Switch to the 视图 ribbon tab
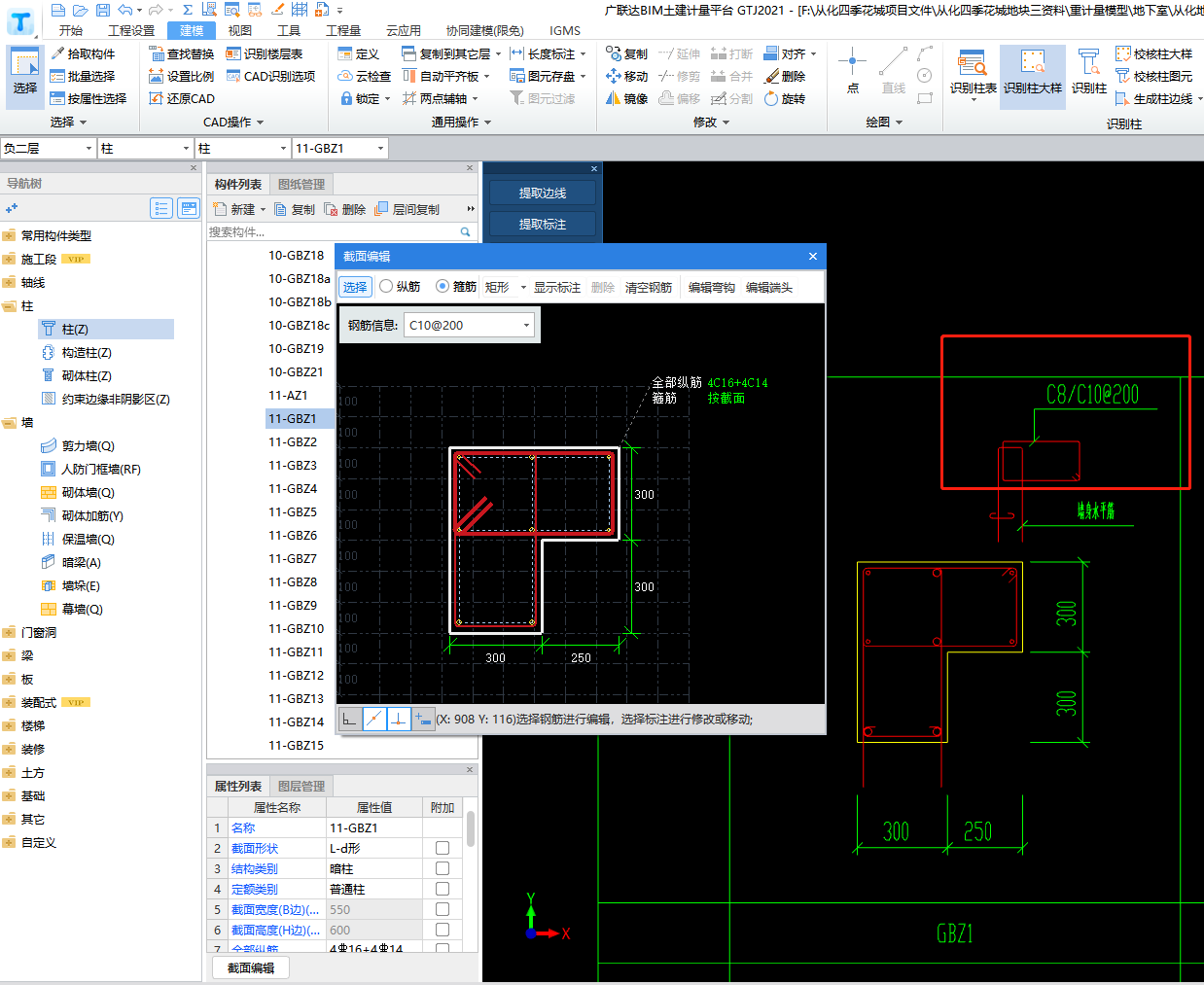This screenshot has height=985, width=1204. pyautogui.click(x=240, y=30)
